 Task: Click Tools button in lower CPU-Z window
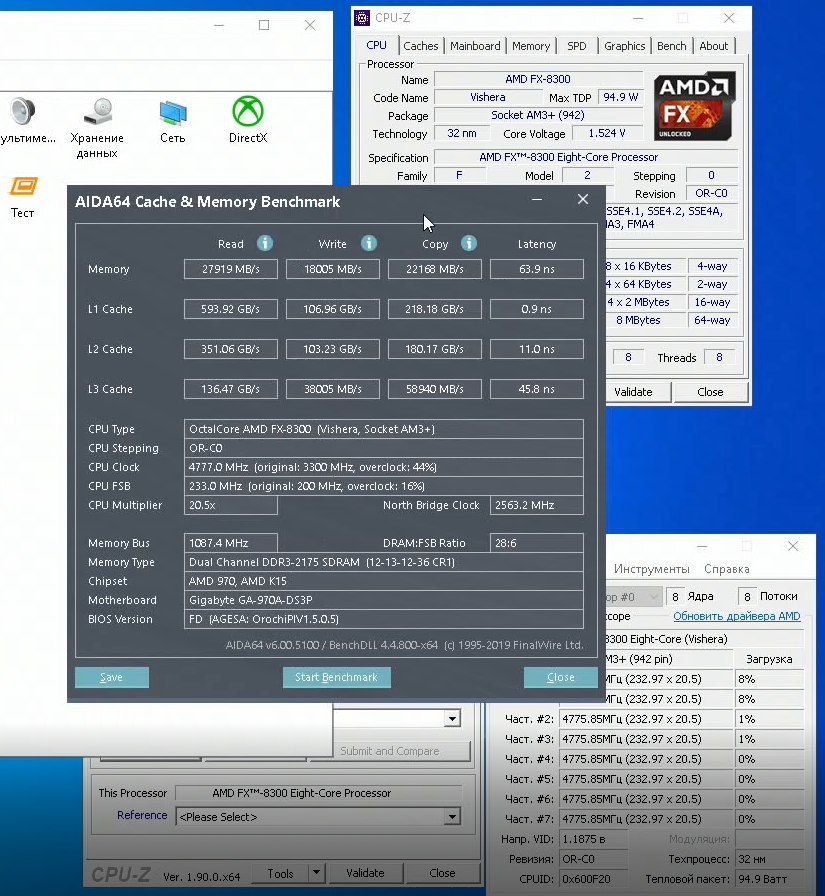[x=281, y=873]
